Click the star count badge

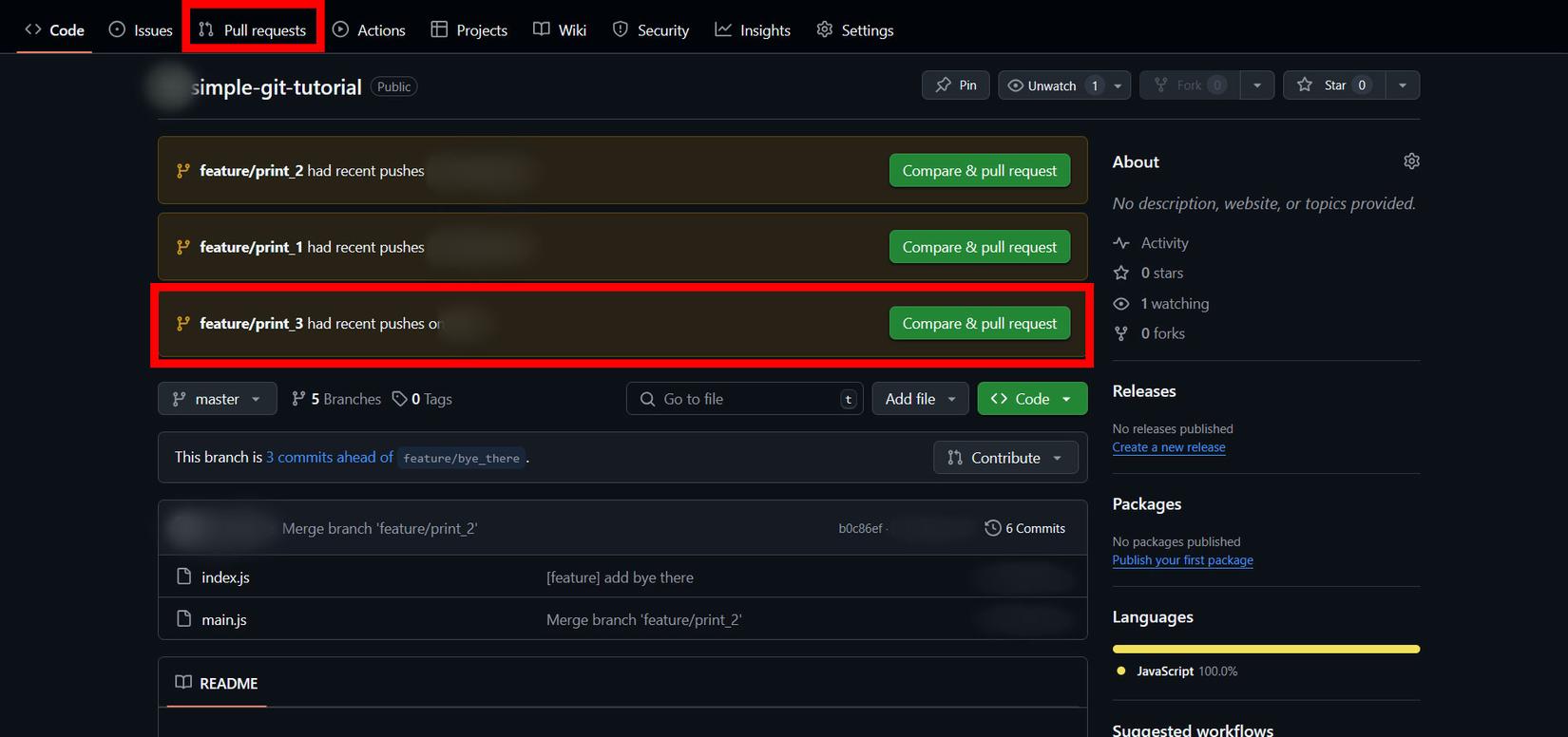1362,85
